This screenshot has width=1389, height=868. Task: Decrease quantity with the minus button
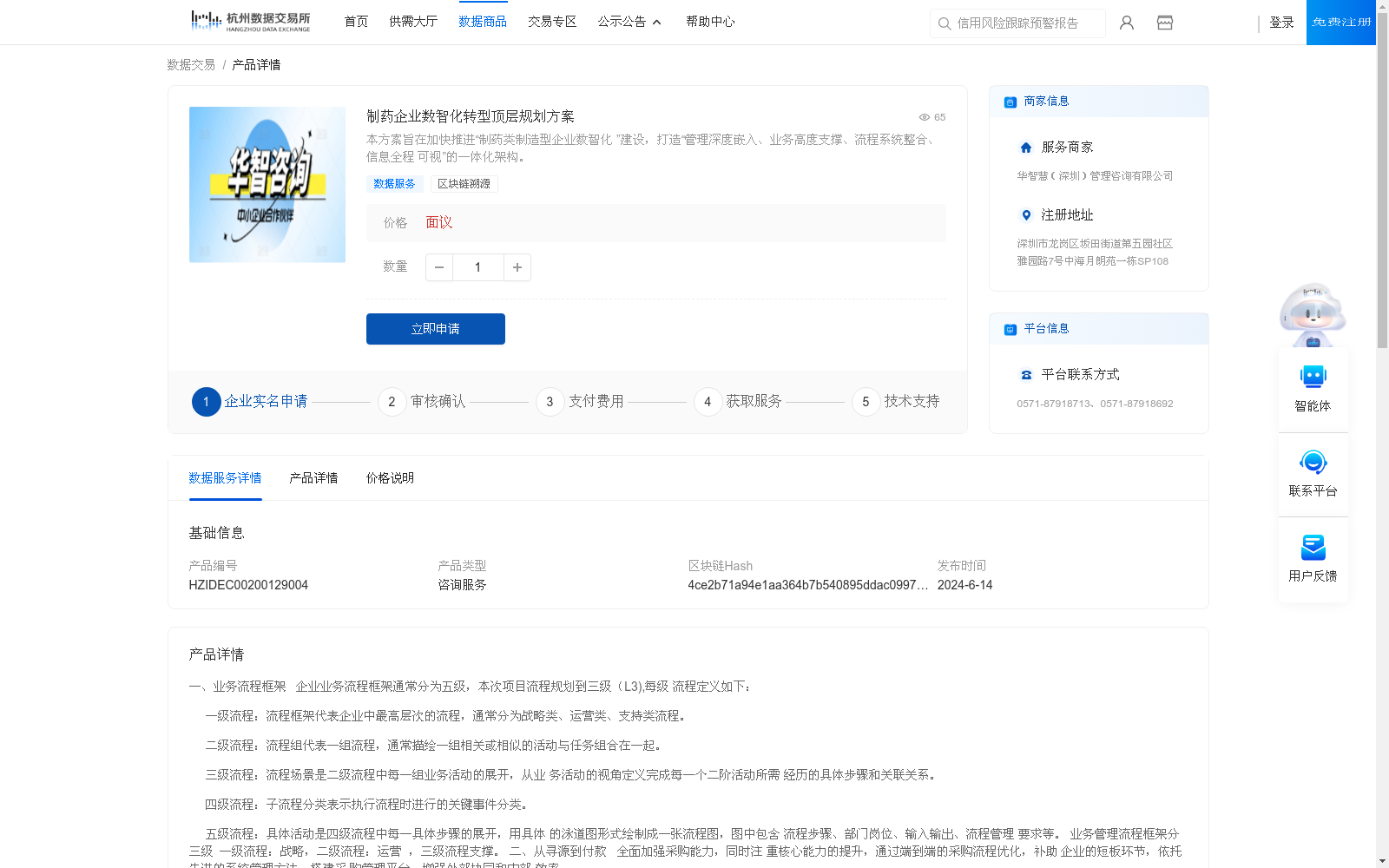pyautogui.click(x=439, y=267)
